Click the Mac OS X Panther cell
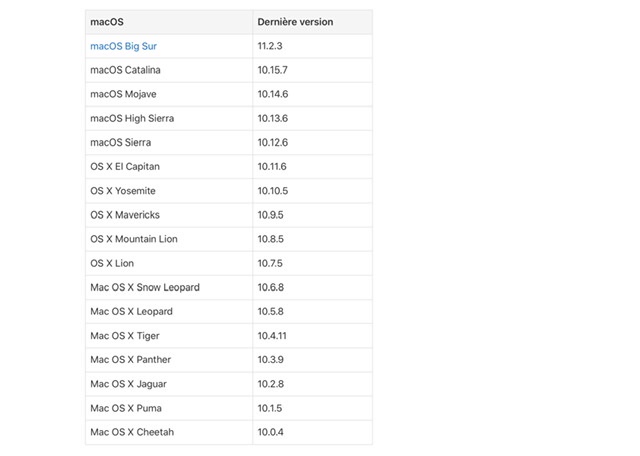The width and height of the screenshot is (640, 456). [x=130, y=360]
